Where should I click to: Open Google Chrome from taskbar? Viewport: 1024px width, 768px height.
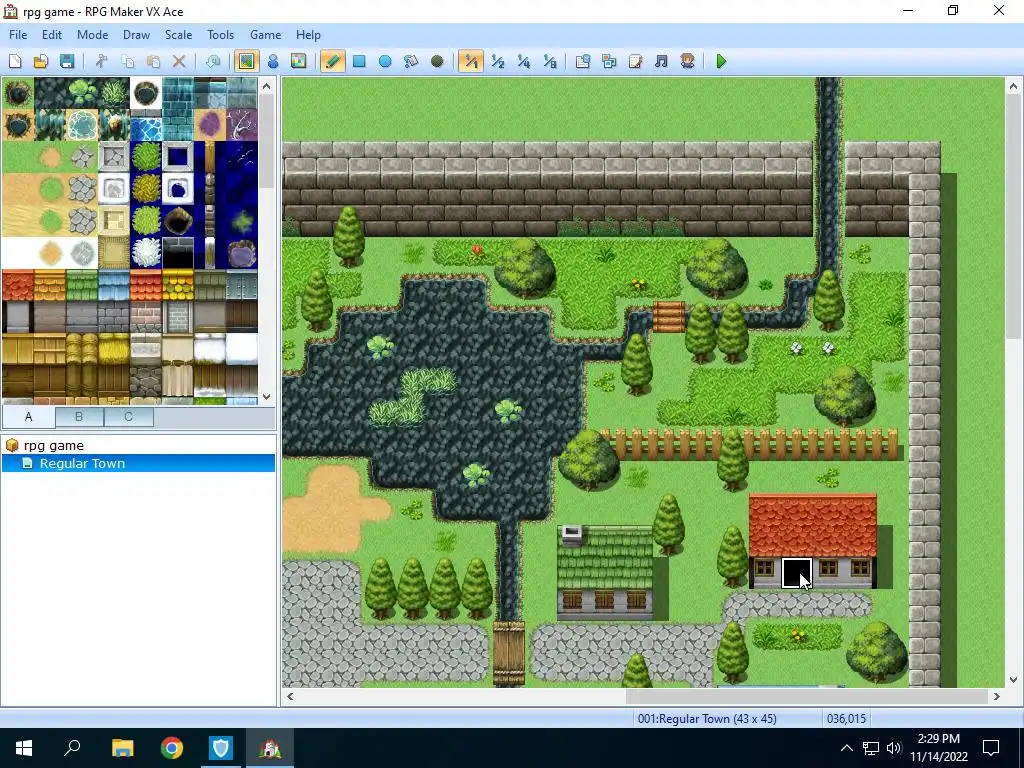tap(172, 748)
